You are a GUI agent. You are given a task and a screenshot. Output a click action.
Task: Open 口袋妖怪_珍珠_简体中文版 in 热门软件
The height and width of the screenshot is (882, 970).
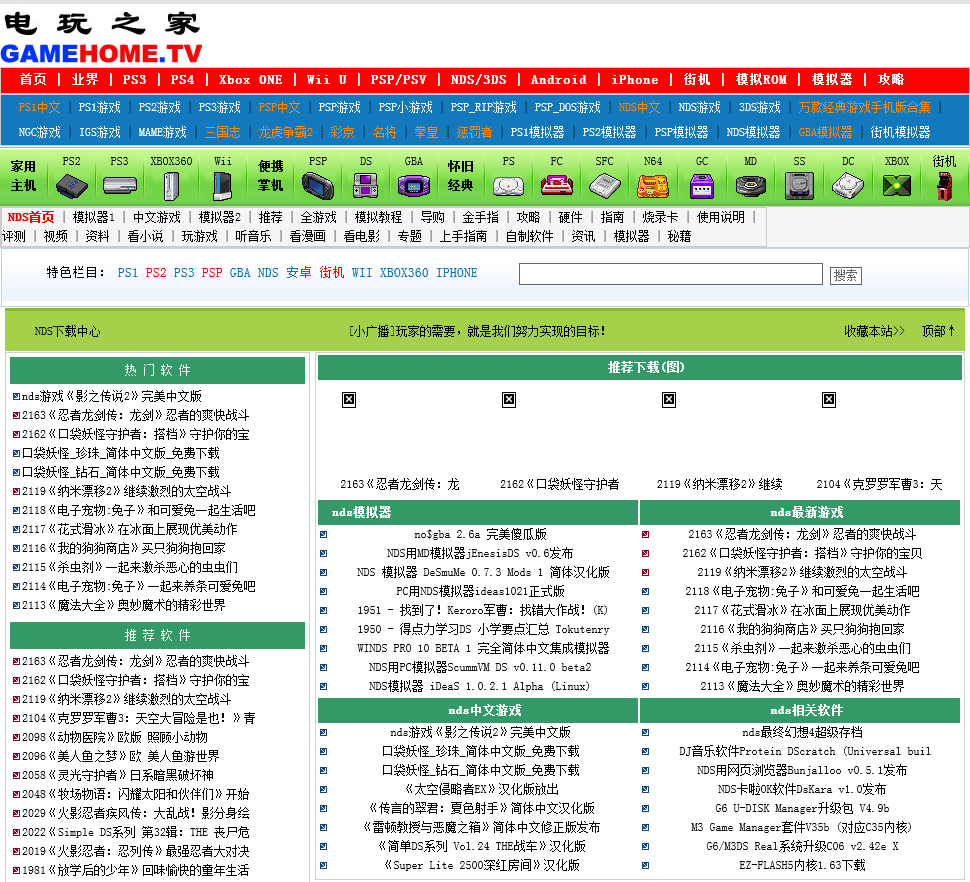pos(121,453)
